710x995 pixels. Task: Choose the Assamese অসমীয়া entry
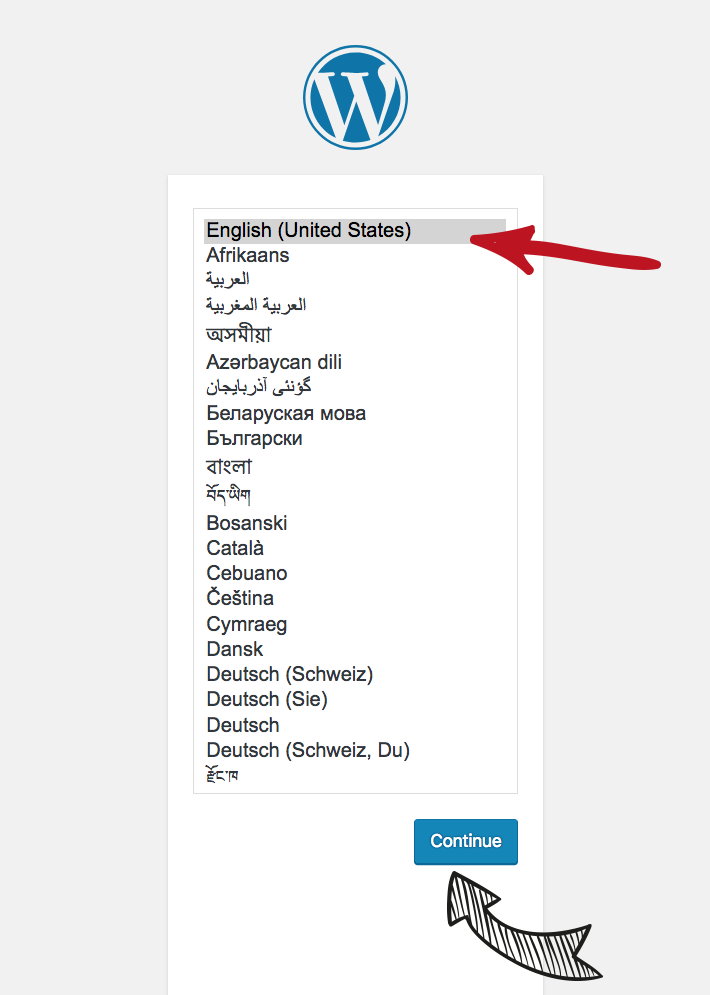click(239, 334)
